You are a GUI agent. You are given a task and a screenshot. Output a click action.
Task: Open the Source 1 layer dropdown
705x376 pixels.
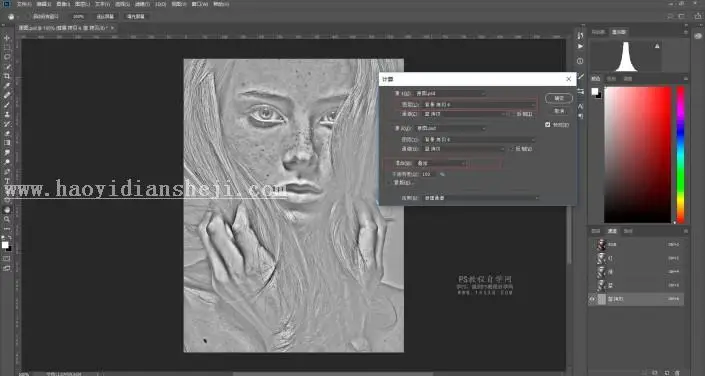click(479, 104)
